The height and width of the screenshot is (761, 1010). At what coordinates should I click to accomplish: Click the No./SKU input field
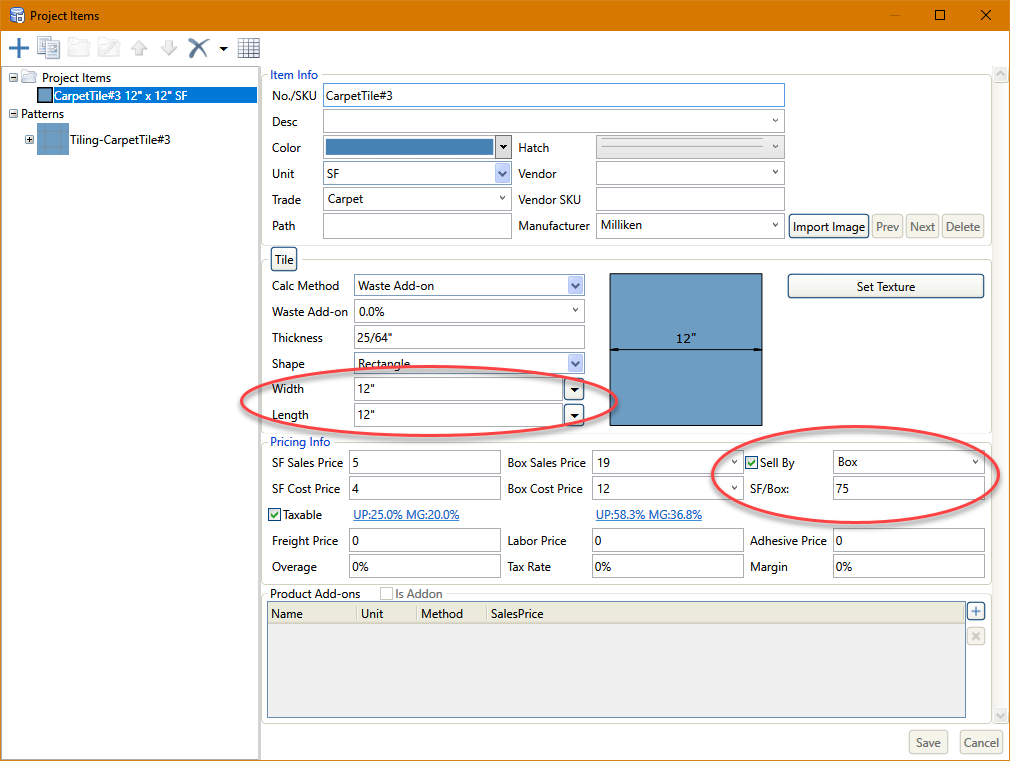pos(553,95)
